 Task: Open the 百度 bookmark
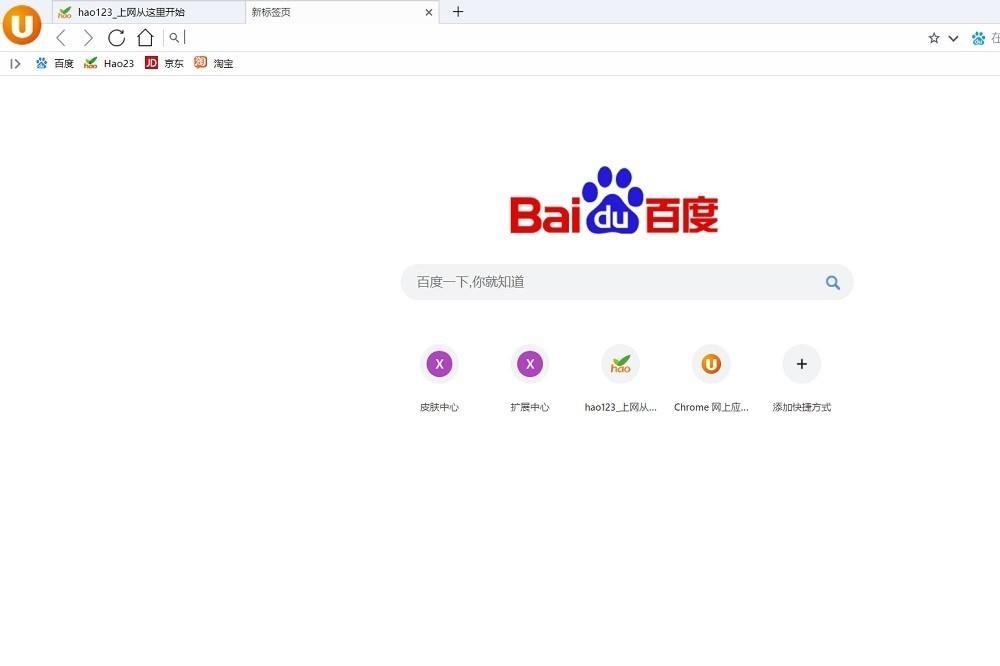click(x=55, y=63)
